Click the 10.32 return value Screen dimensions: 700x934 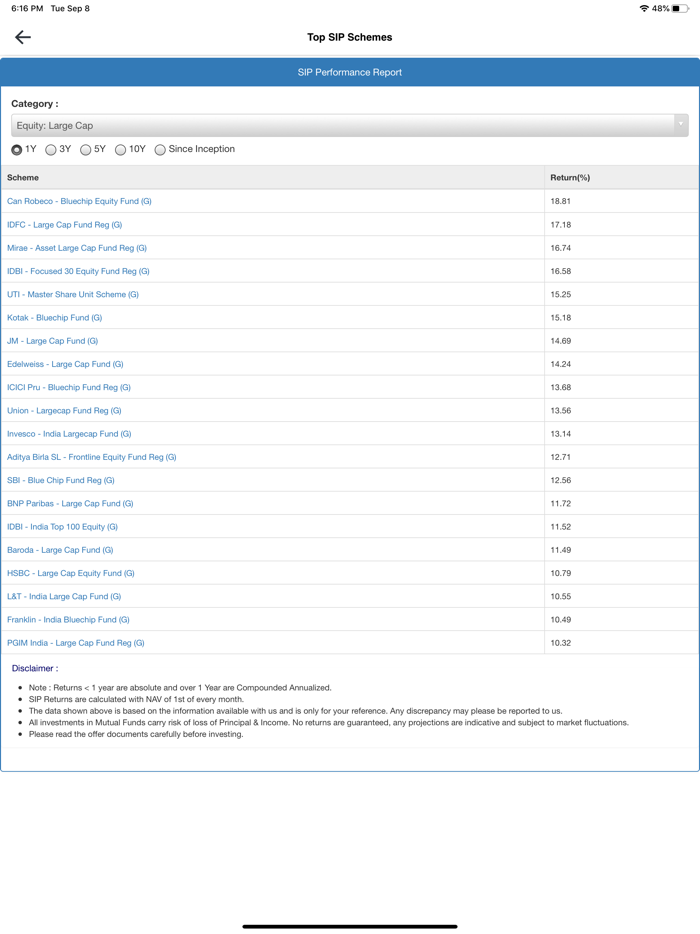(561, 643)
